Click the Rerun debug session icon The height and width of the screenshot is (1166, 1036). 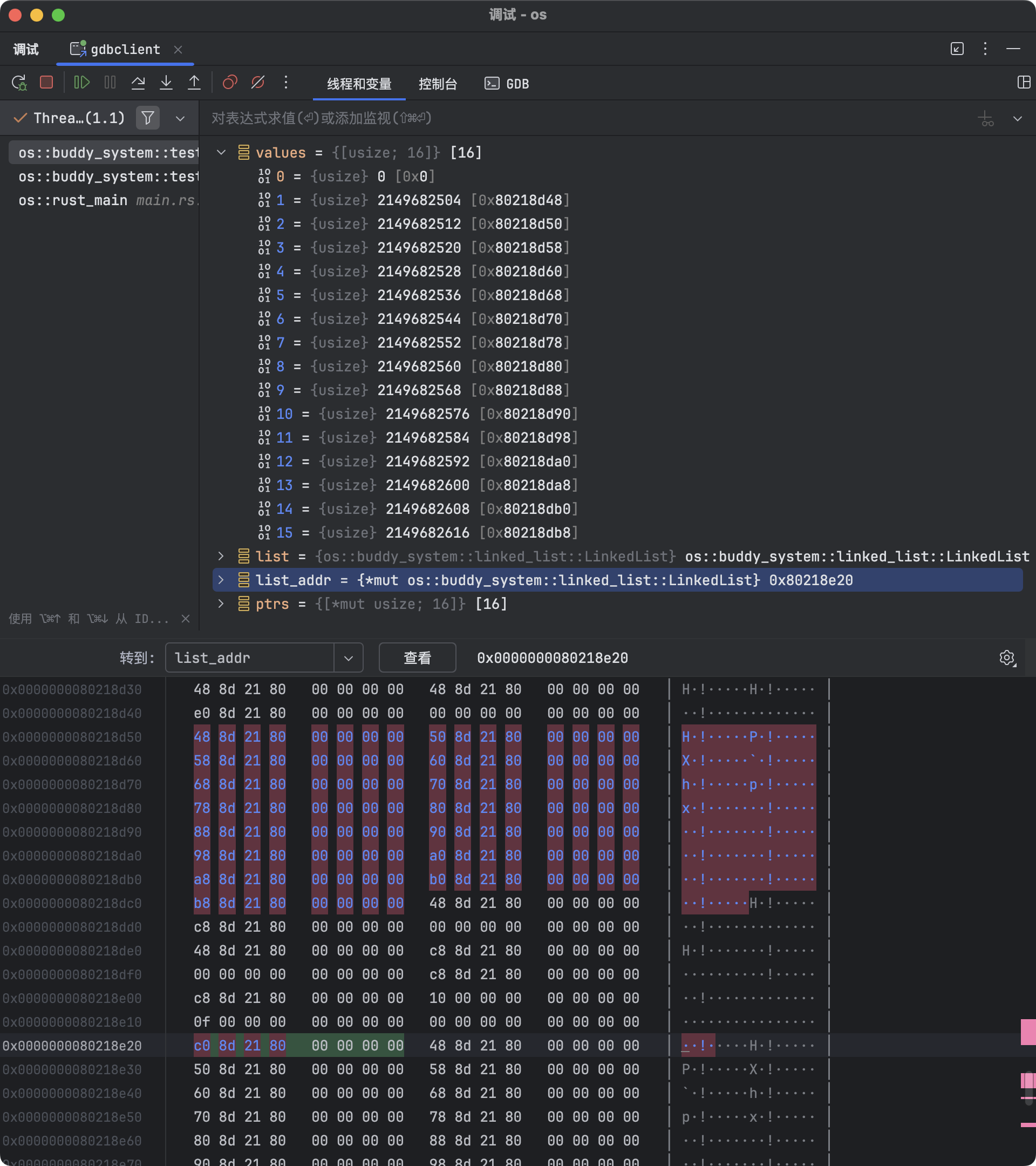tap(19, 83)
